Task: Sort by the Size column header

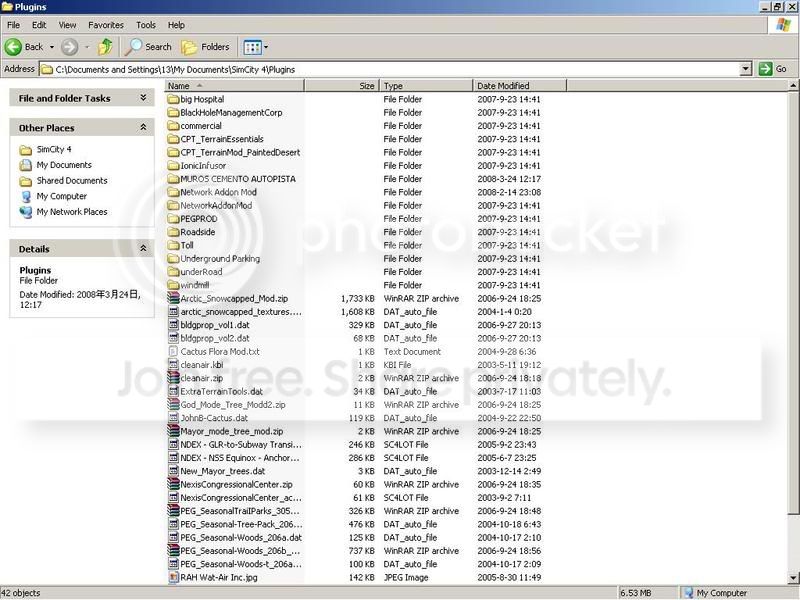Action: pyautogui.click(x=342, y=86)
